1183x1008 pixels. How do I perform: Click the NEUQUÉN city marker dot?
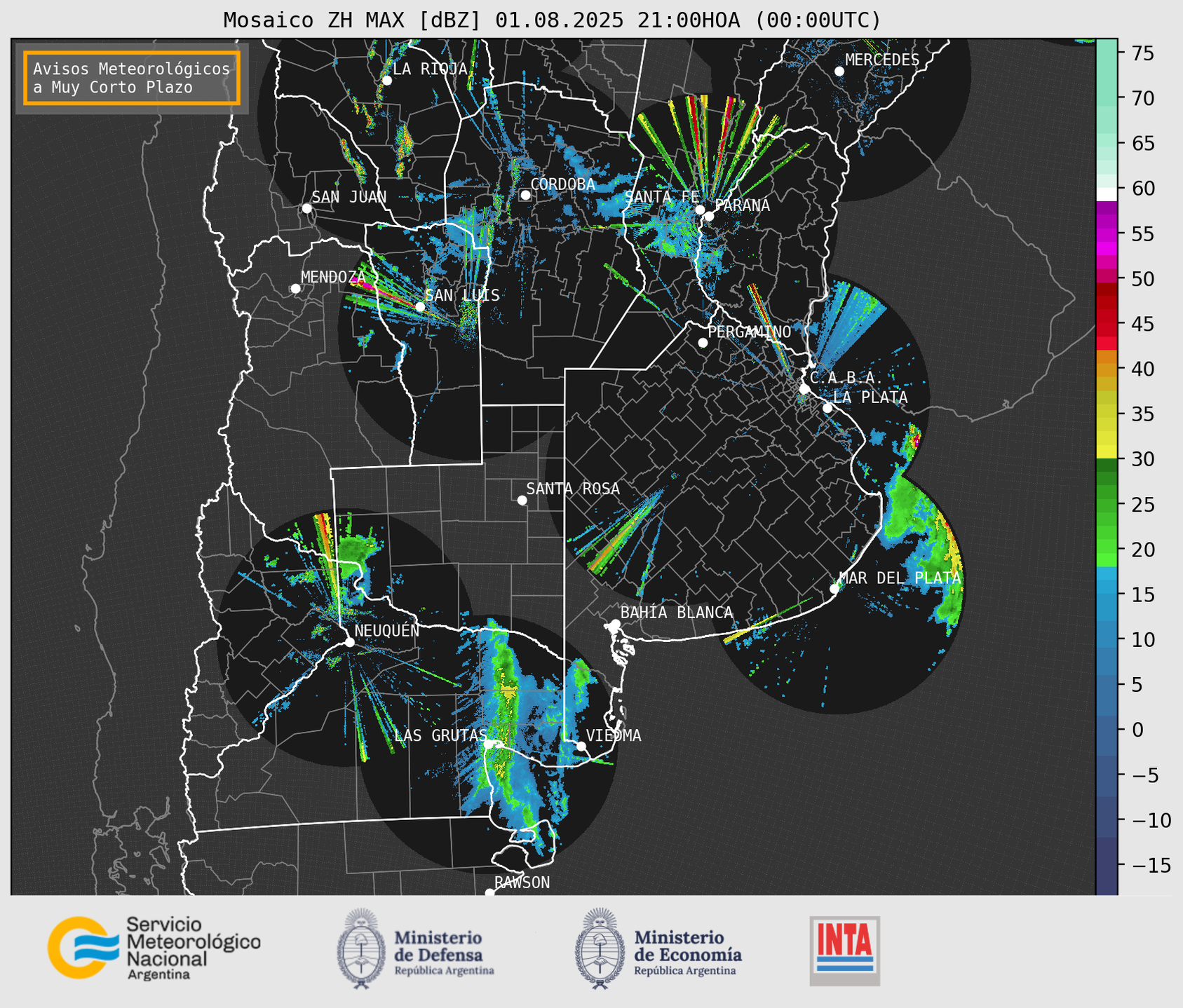(349, 642)
